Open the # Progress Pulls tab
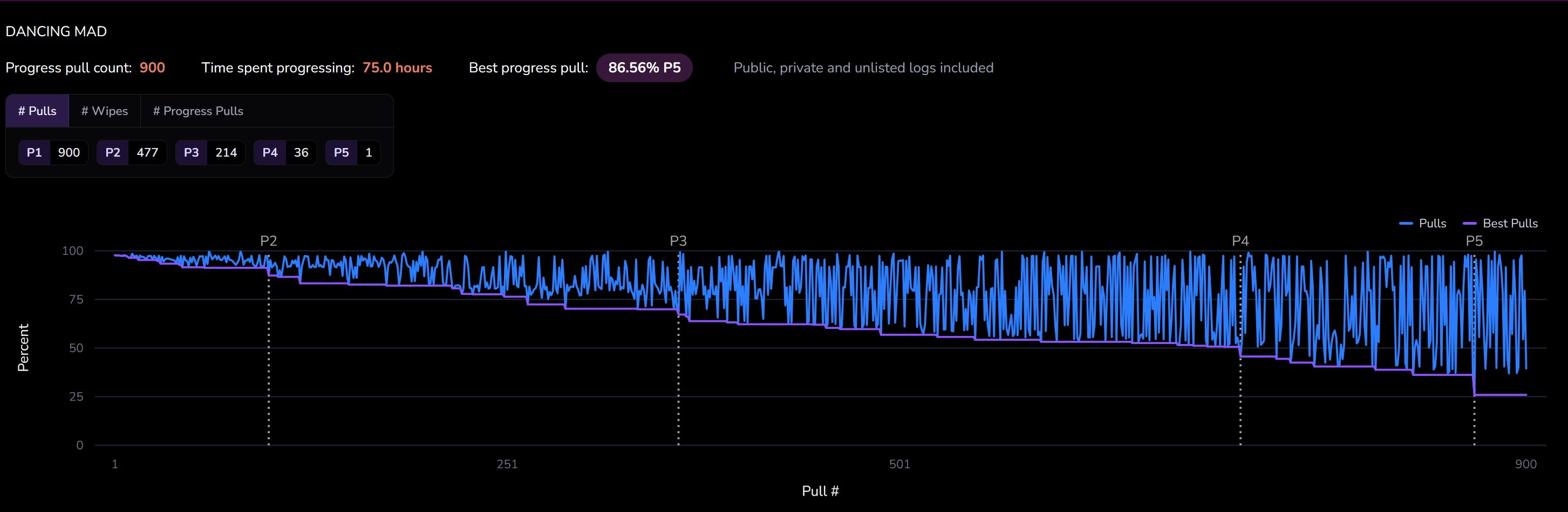1568x512 pixels. point(198,111)
